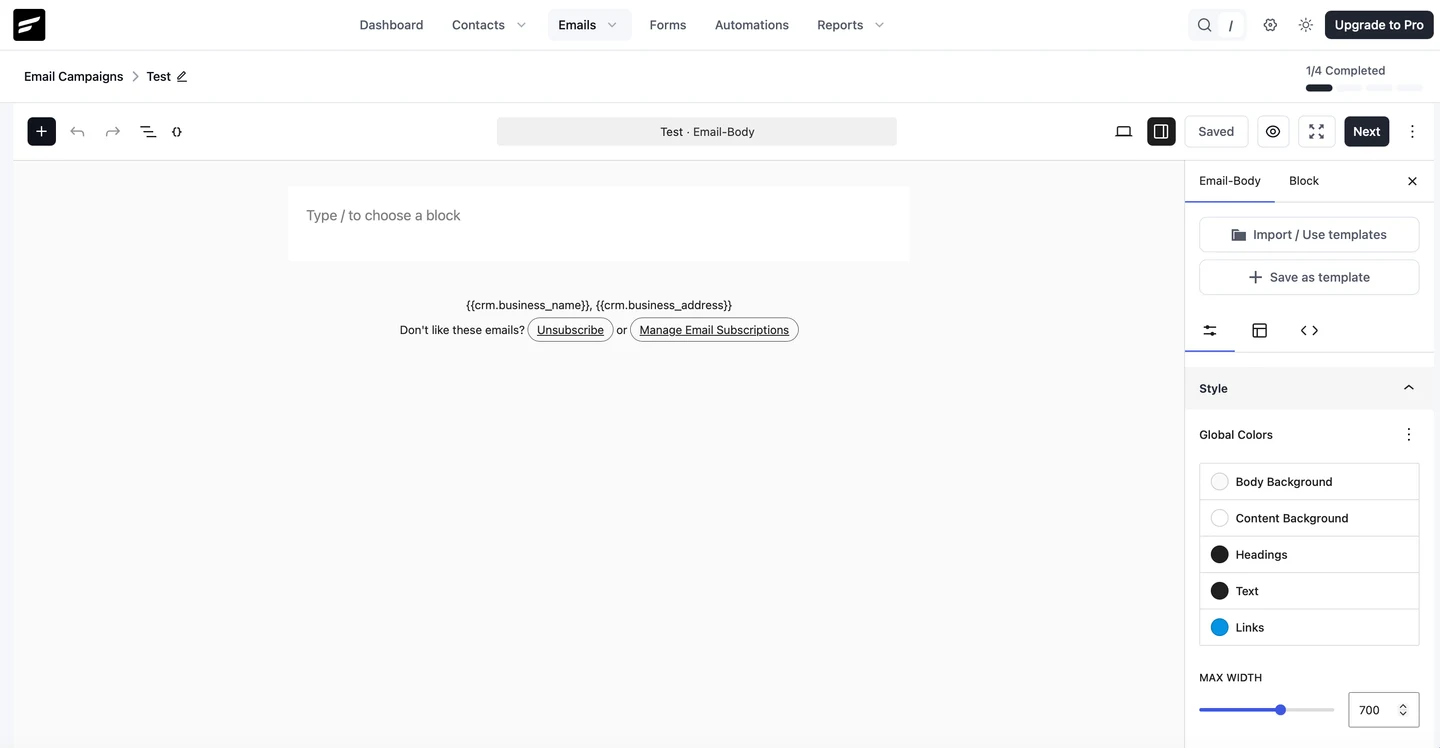Click the 'Test · Email-Body' document bar
The width and height of the screenshot is (1440, 748).
pyautogui.click(x=697, y=131)
